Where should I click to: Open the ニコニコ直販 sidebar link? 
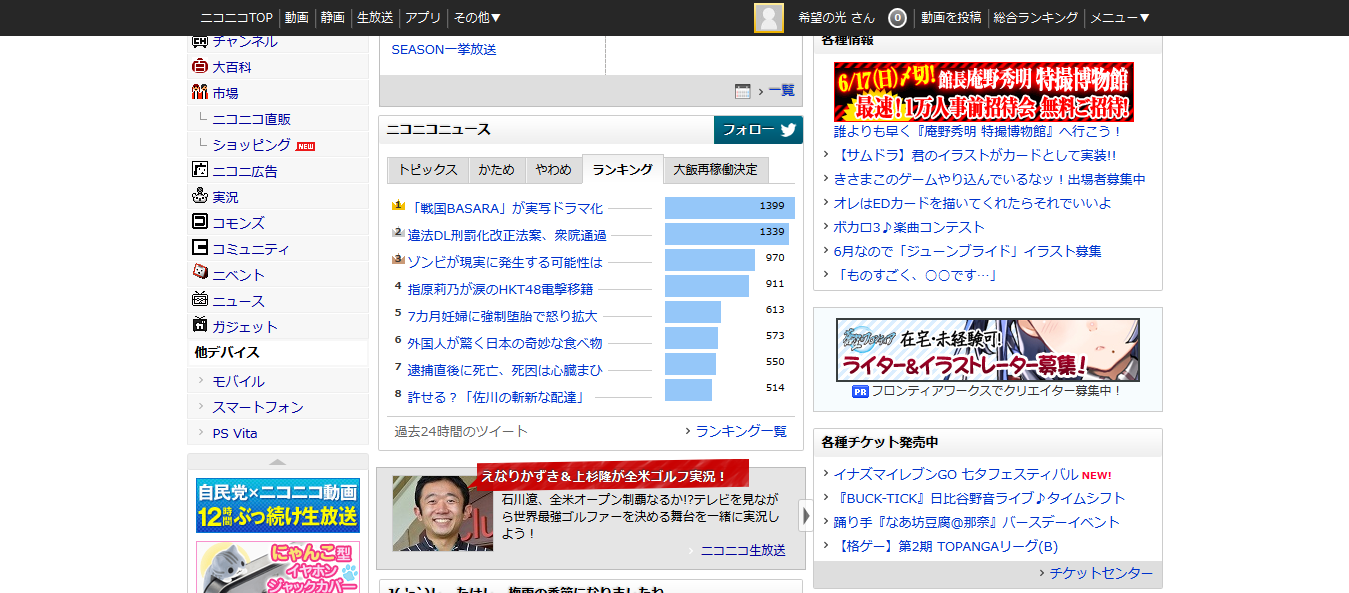pyautogui.click(x=252, y=119)
